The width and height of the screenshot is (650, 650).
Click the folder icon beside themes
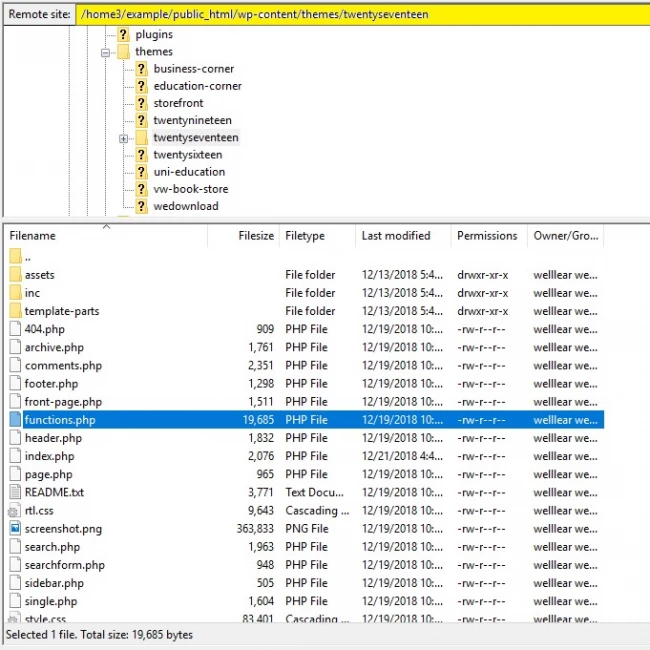(123, 51)
